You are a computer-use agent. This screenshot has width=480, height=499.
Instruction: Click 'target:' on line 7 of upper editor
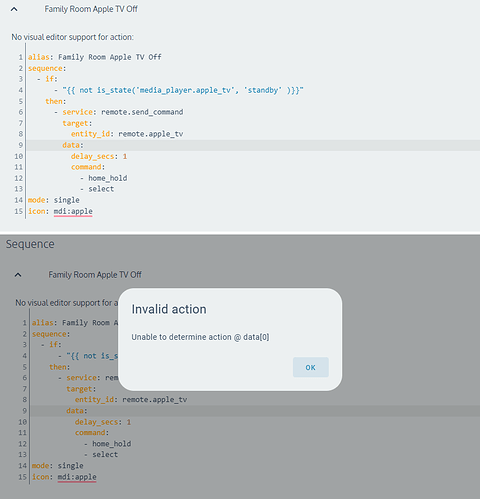coord(77,123)
